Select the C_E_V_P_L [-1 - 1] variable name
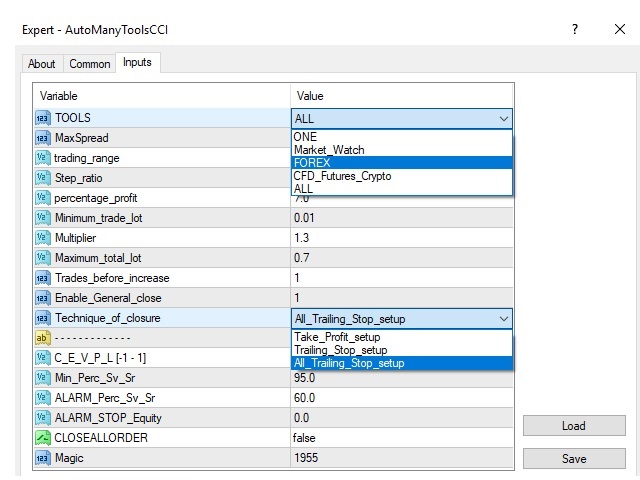The image size is (640, 480). (100, 358)
